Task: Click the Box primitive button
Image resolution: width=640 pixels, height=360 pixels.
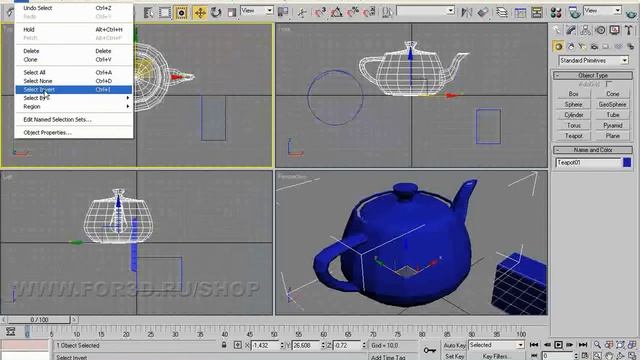Action: click(x=573, y=94)
